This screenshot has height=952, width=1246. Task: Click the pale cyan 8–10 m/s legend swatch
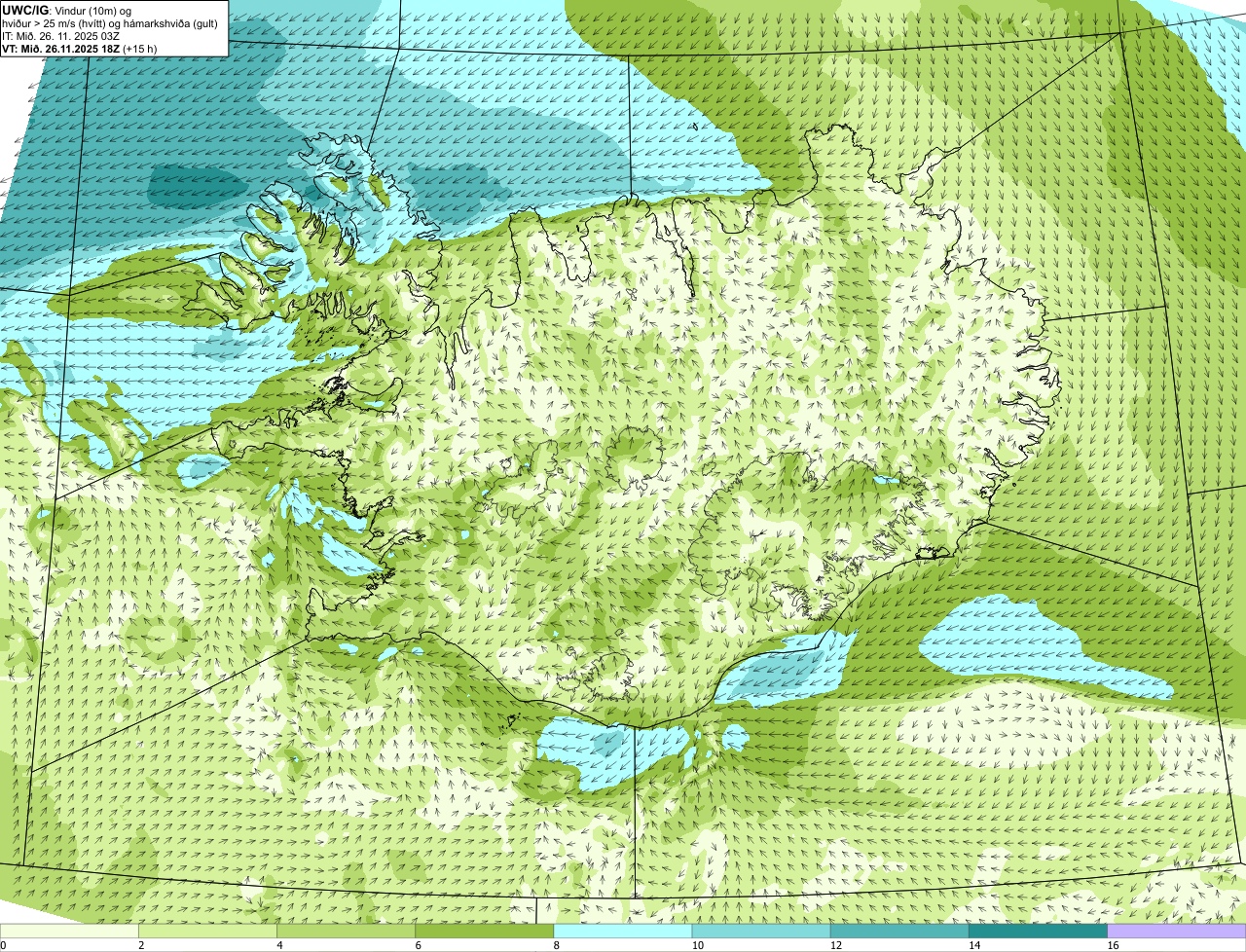[x=623, y=932]
